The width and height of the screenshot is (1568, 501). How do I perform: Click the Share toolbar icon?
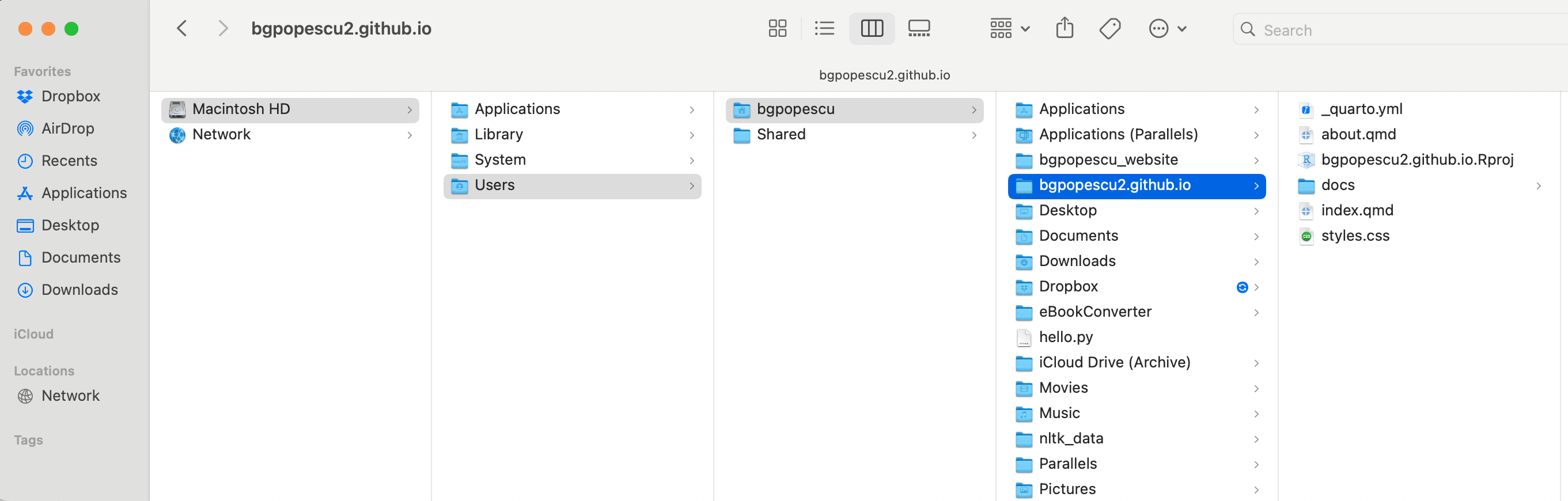[1064, 29]
